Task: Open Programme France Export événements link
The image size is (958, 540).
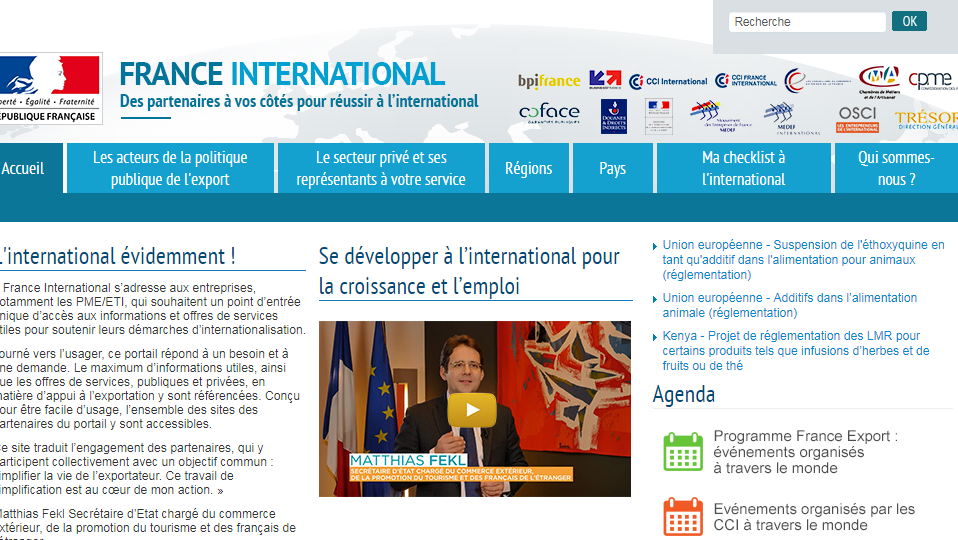Action: pyautogui.click(x=805, y=452)
